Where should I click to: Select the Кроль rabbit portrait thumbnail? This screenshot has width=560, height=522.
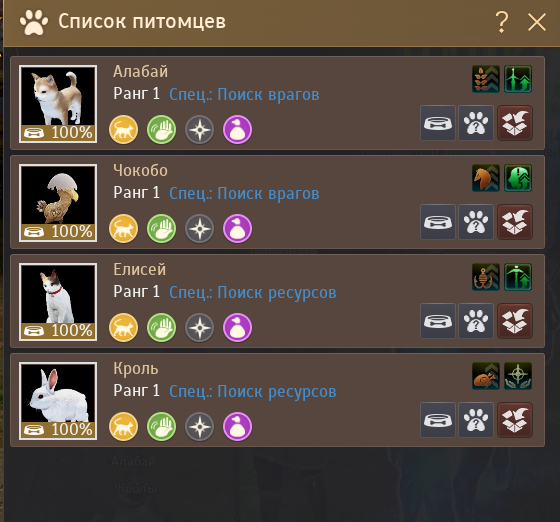(x=58, y=401)
